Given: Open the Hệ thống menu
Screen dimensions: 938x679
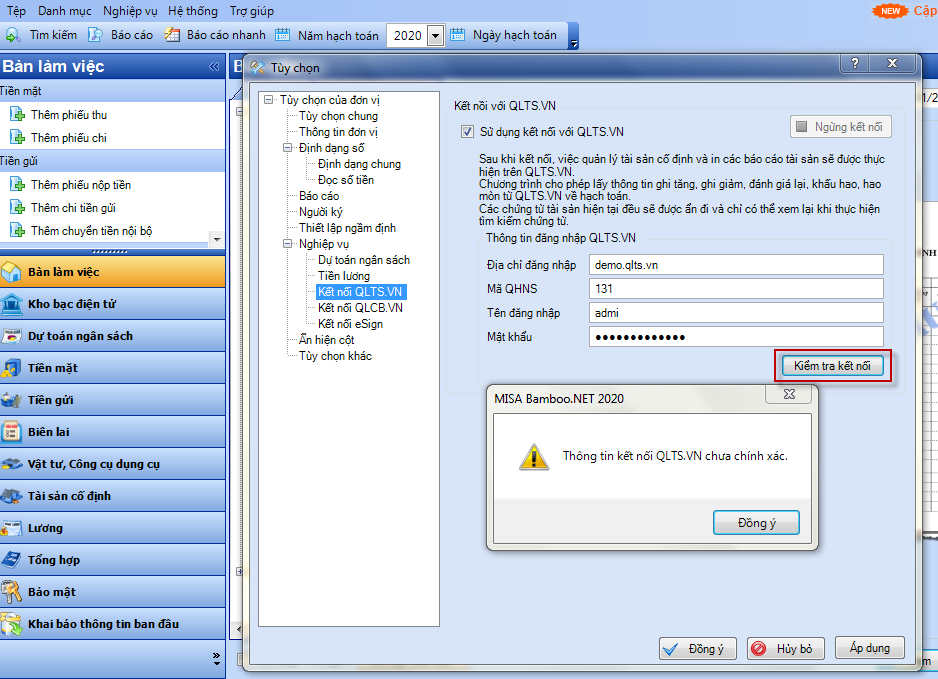Looking at the screenshot, I should [x=193, y=11].
